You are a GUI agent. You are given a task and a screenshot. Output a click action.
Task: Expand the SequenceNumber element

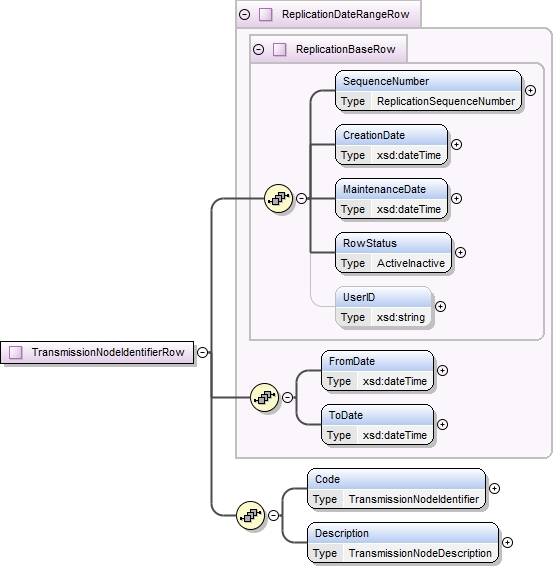(530, 90)
